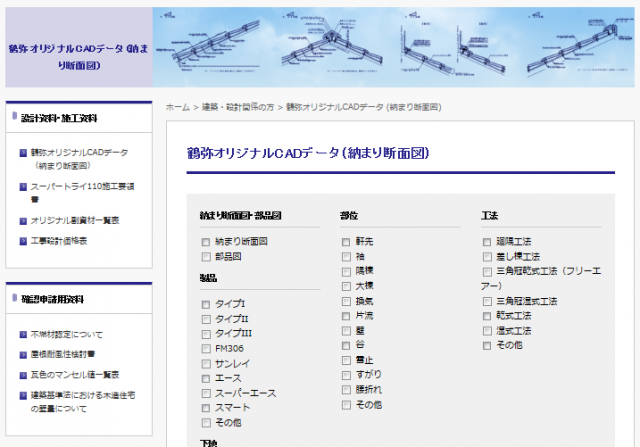Click the page title 鶴弥オリジナルCADデータ(納まり断面図)
This screenshot has width=640, height=447.
(x=308, y=153)
